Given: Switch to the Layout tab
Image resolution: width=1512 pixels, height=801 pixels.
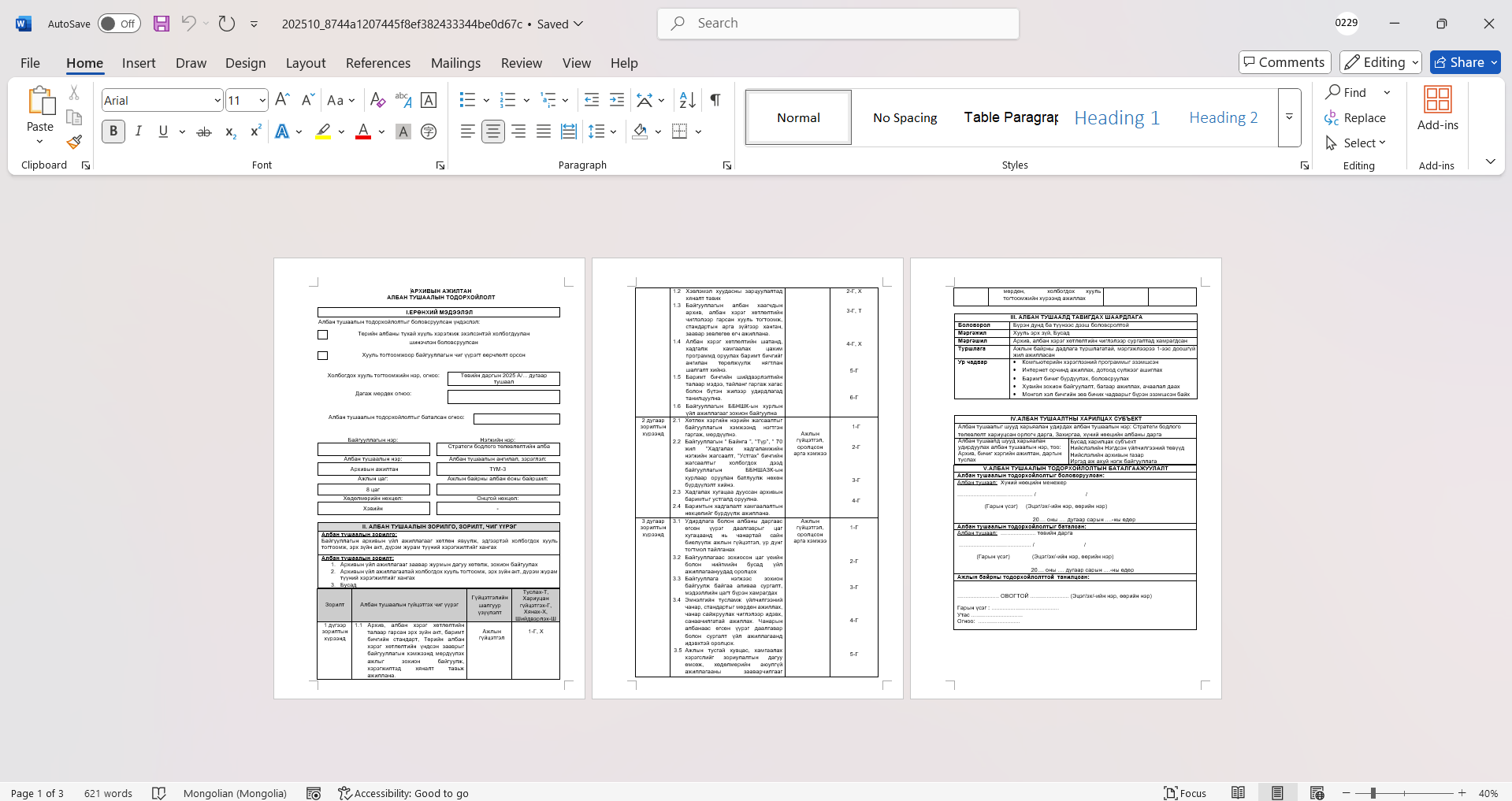Looking at the screenshot, I should click(x=305, y=63).
